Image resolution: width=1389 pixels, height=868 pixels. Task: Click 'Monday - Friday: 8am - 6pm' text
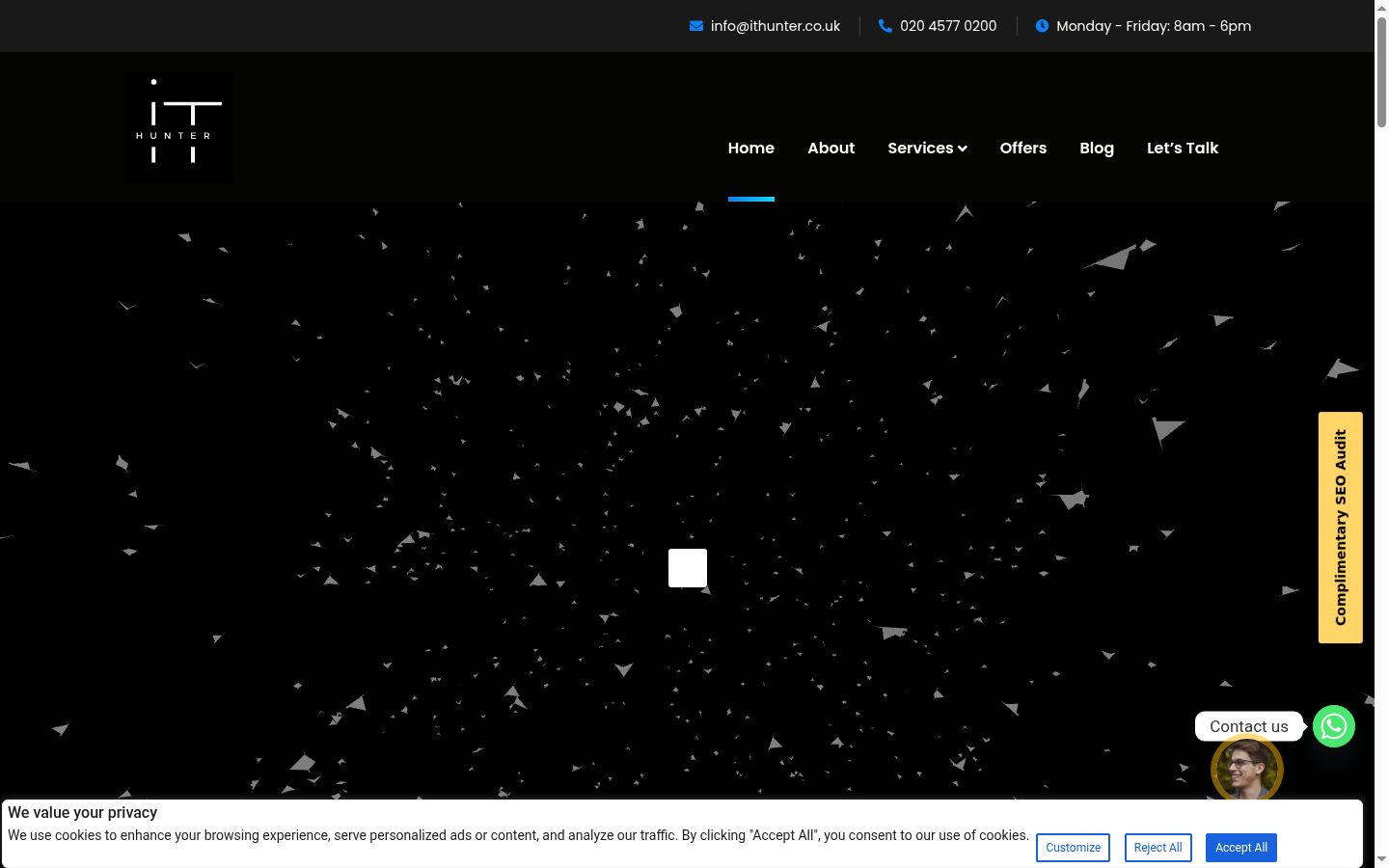tap(1154, 26)
